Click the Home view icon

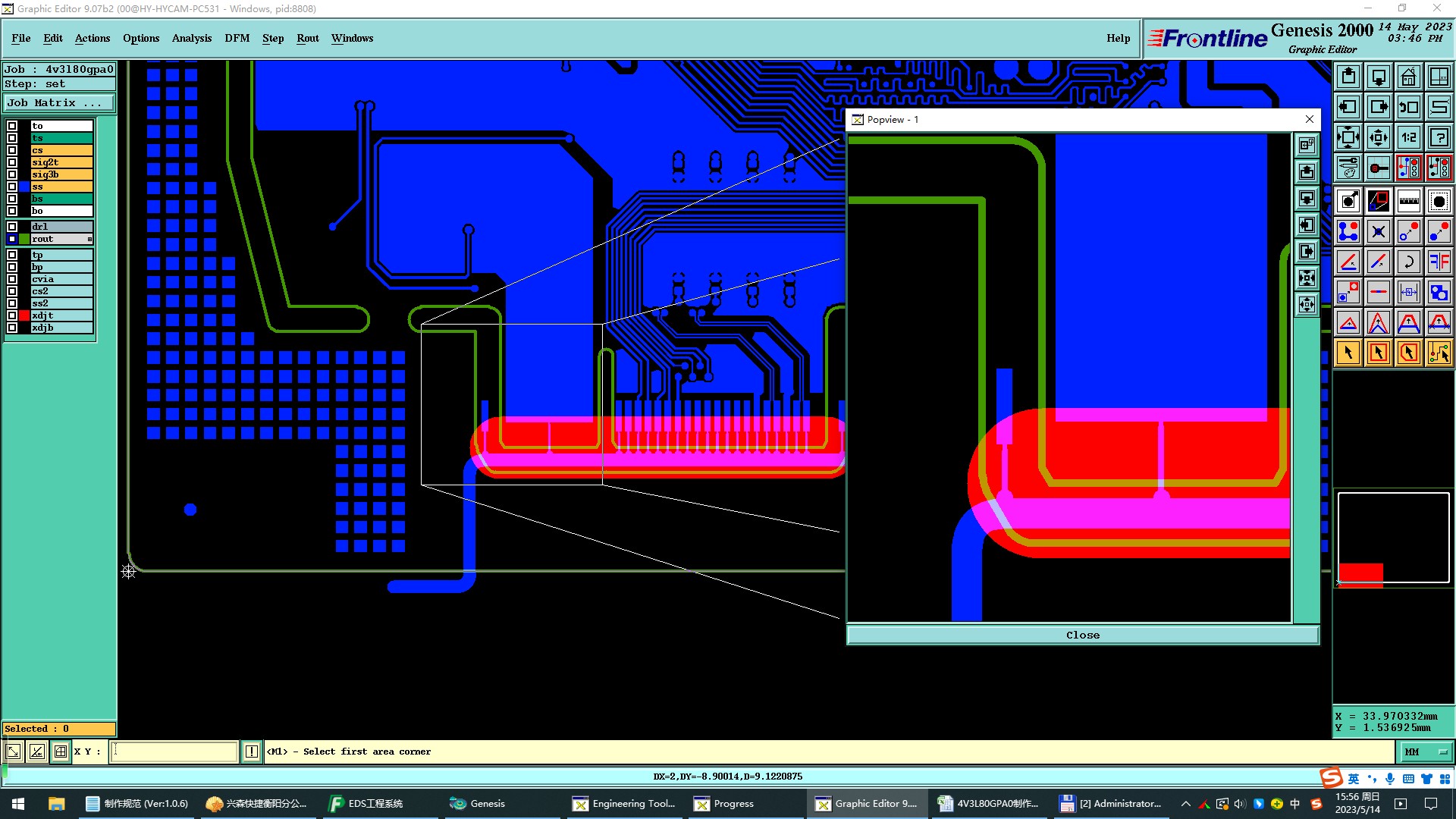point(1408,77)
